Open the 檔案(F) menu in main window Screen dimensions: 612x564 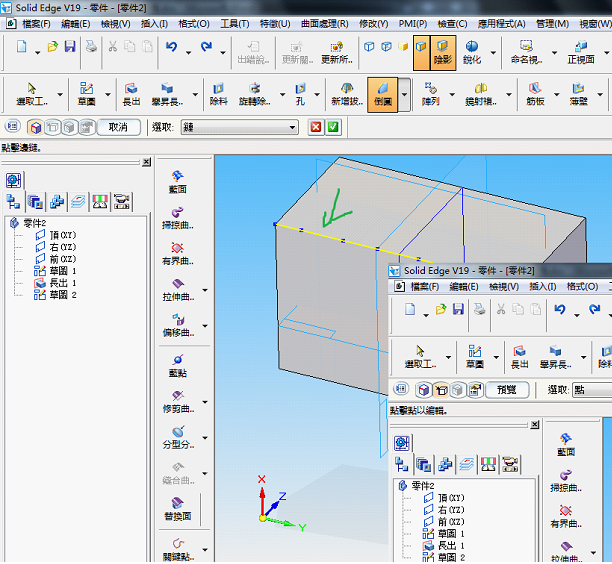36,24
